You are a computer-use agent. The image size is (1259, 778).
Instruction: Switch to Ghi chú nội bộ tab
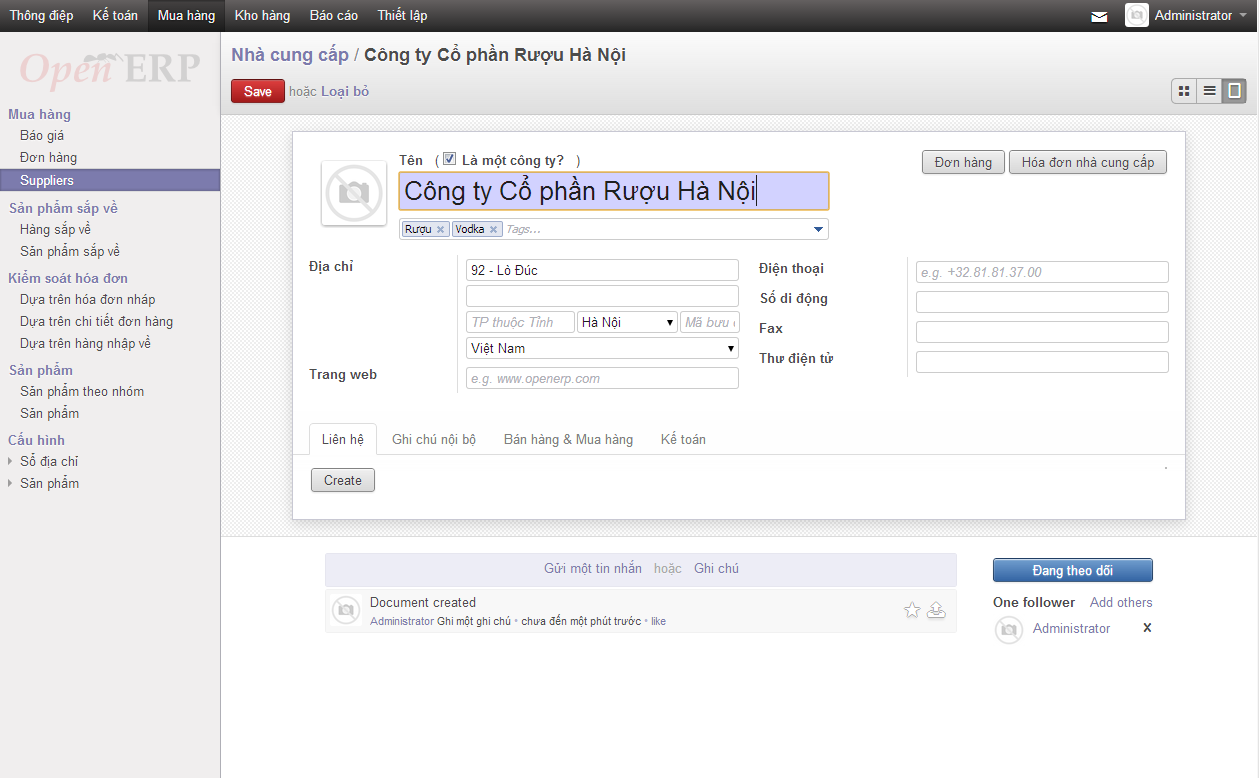434,439
